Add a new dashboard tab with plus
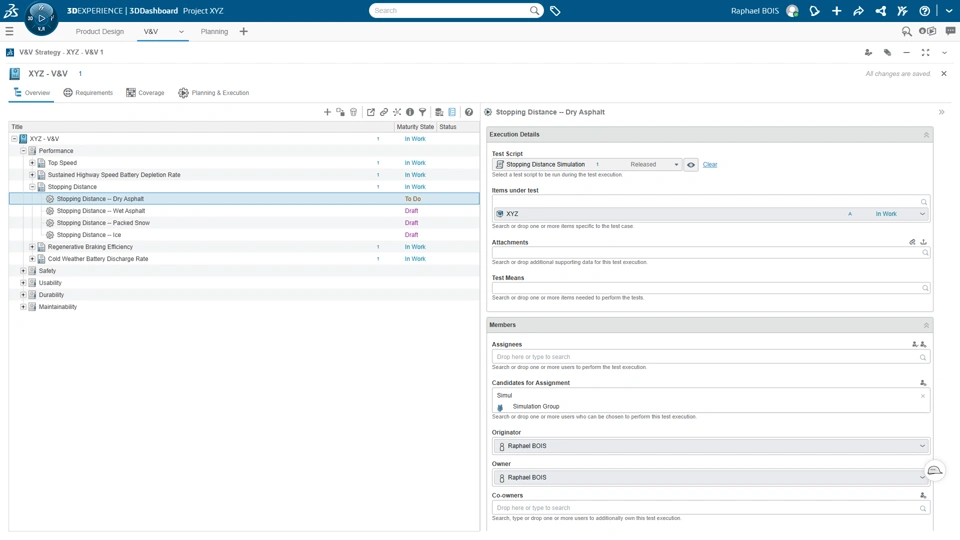 (x=244, y=31)
